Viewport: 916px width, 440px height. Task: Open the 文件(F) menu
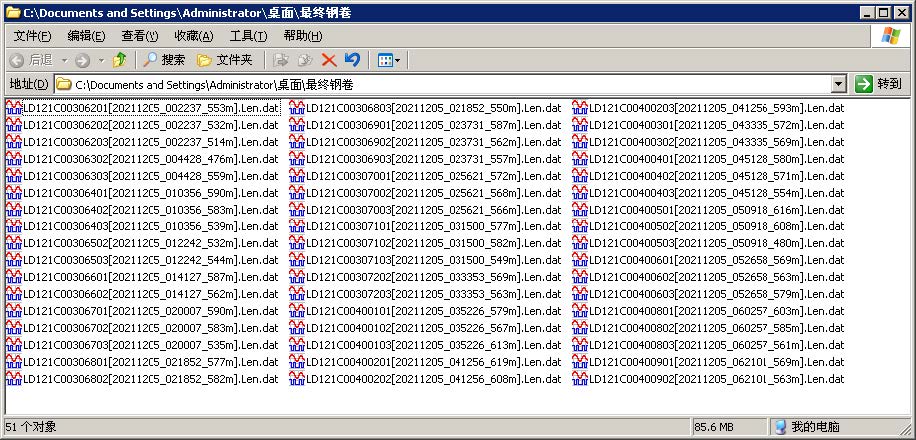pyautogui.click(x=32, y=36)
